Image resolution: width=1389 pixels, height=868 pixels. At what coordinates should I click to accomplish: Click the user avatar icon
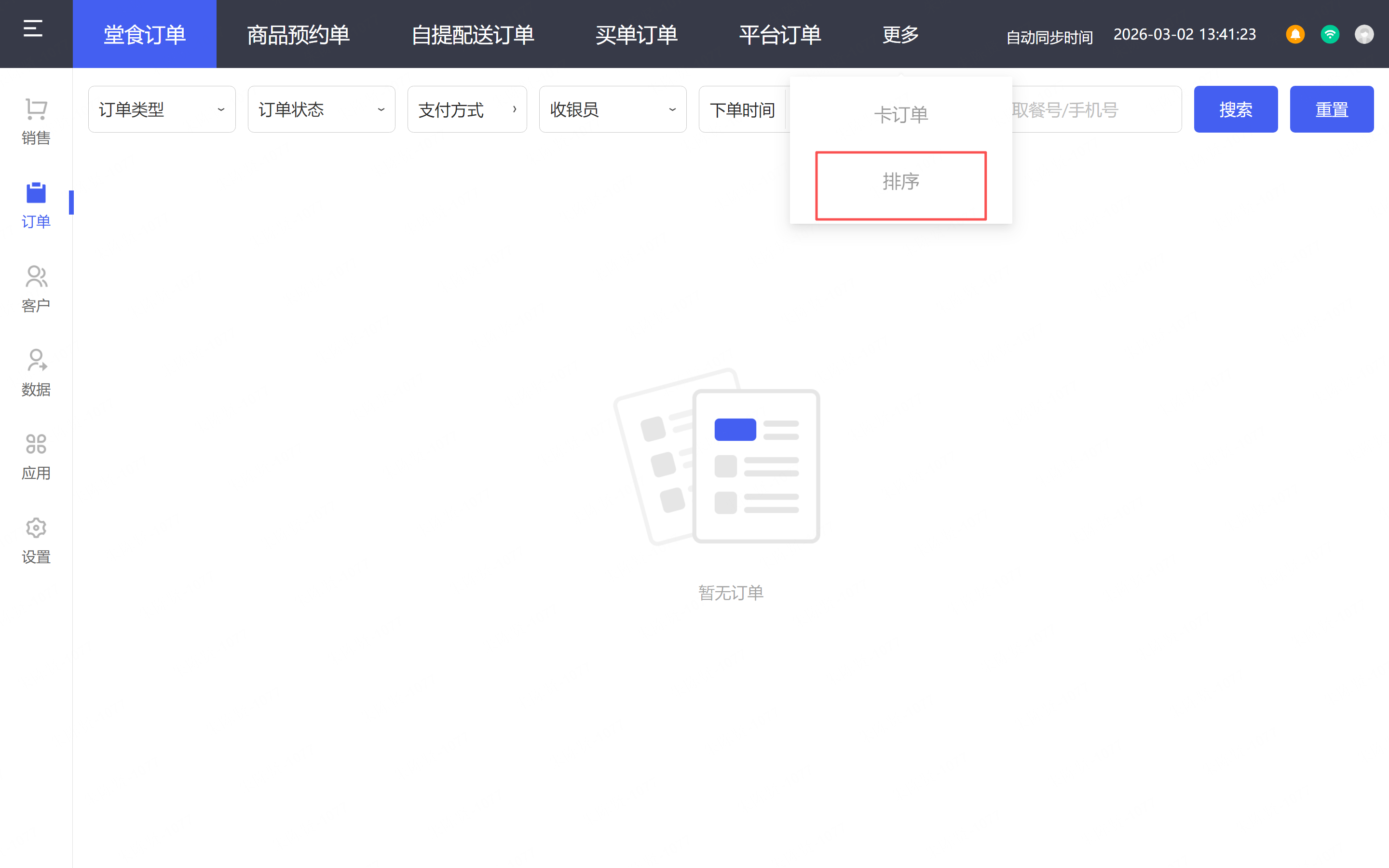point(1364,34)
